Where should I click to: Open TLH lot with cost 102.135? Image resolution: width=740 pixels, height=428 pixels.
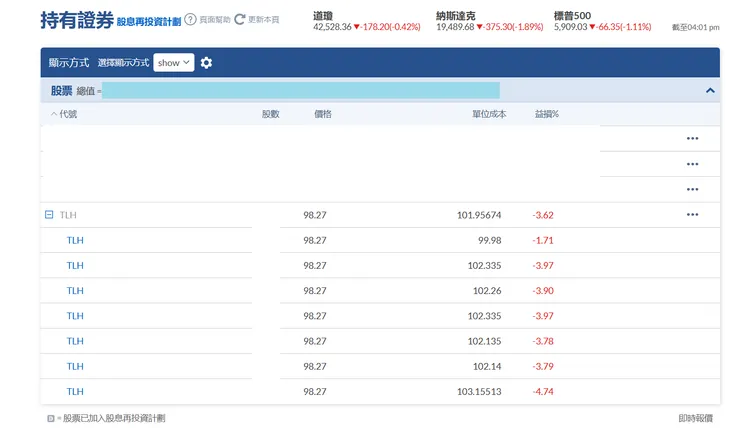click(75, 341)
